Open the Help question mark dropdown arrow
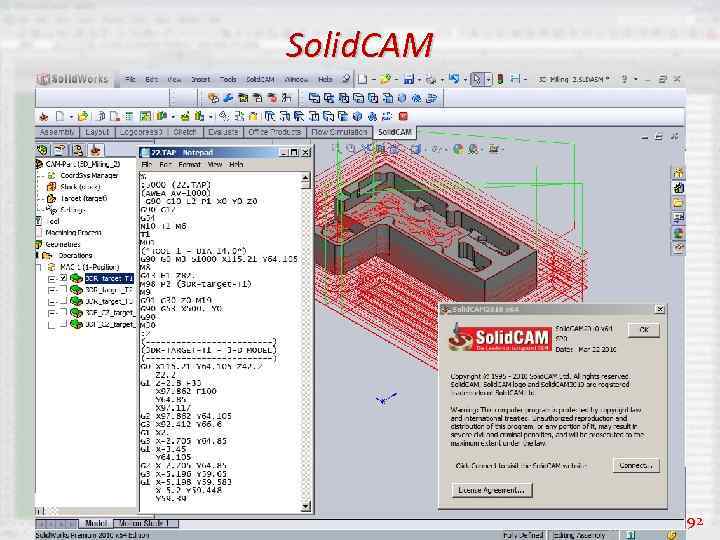 636,79
